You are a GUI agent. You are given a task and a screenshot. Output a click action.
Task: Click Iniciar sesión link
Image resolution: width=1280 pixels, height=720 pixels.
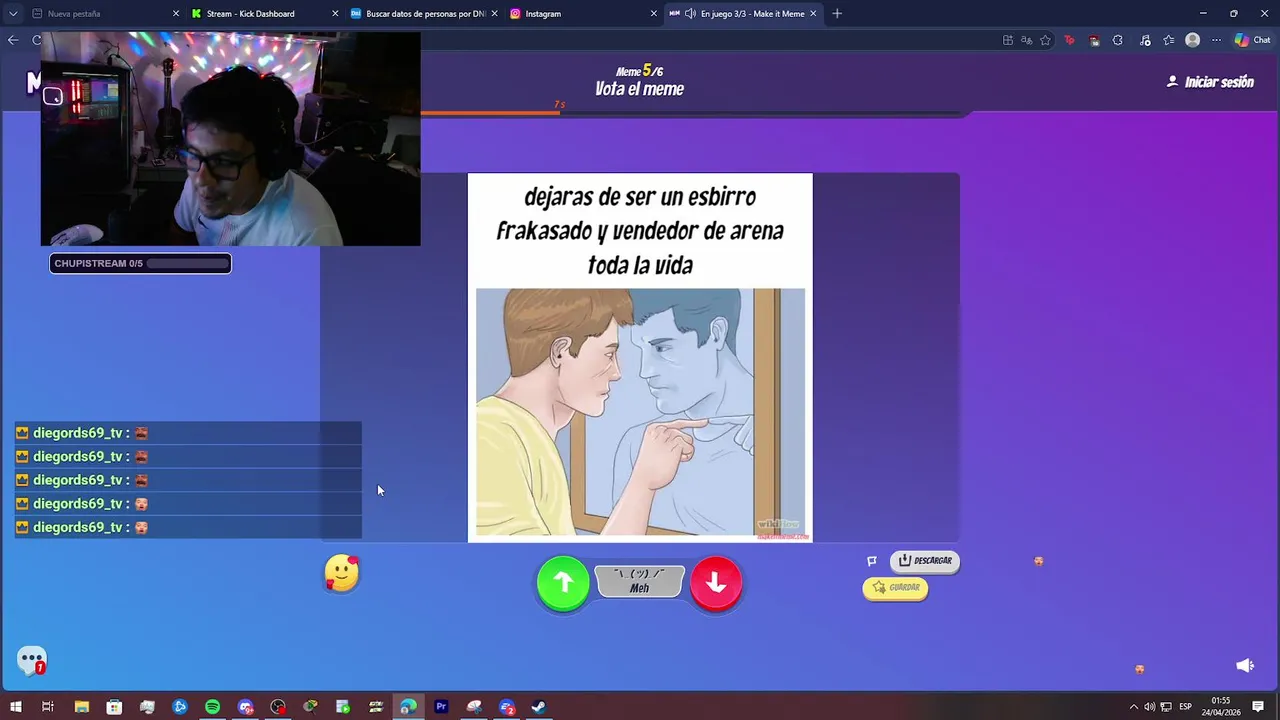coord(1210,82)
